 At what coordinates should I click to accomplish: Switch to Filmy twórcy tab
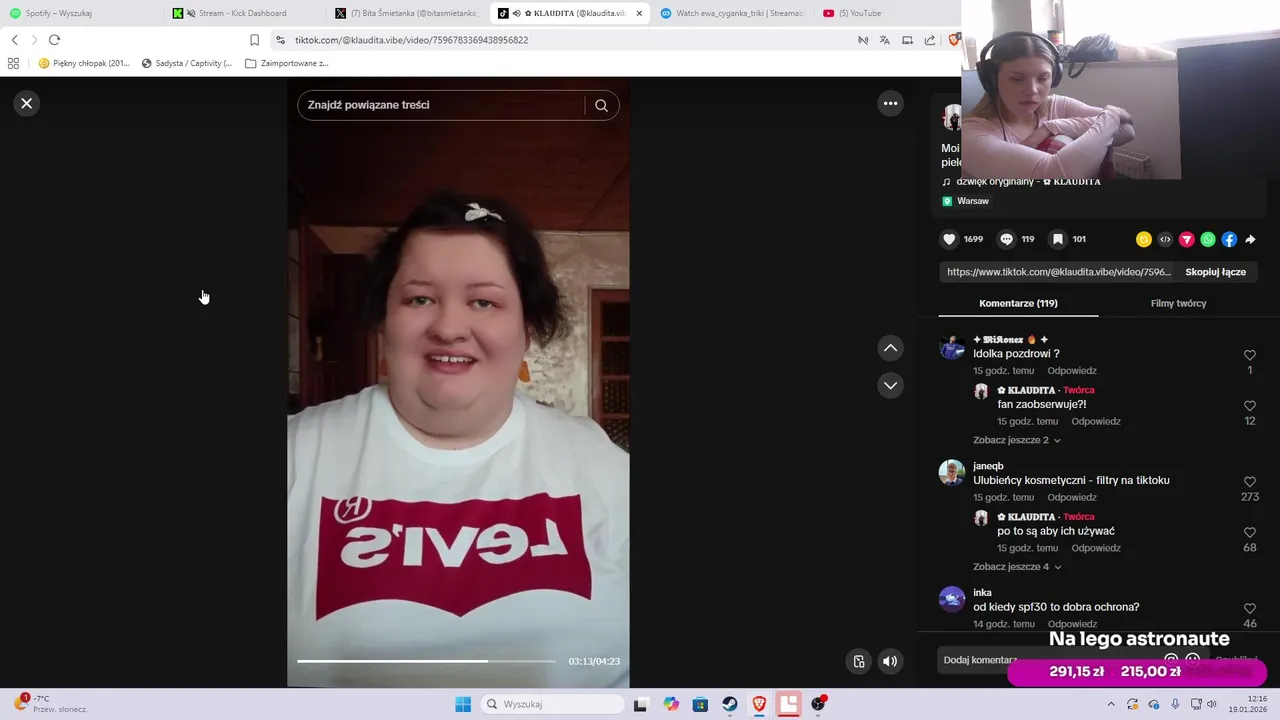coord(1178,303)
